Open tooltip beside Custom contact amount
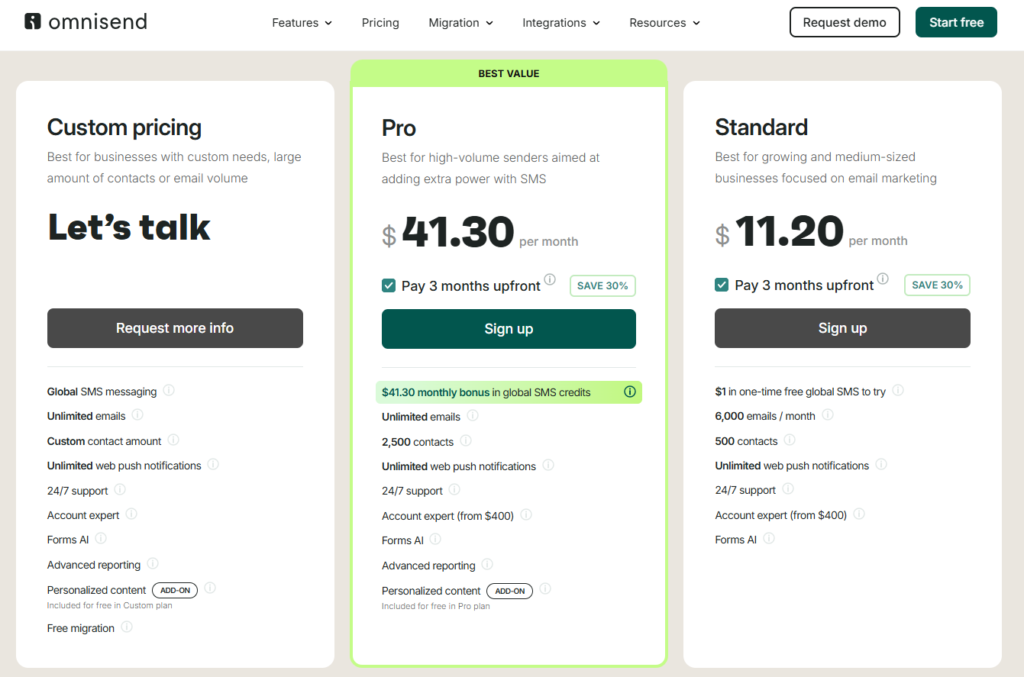Screen dimensions: 1024x677 pyautogui.click(x=174, y=441)
